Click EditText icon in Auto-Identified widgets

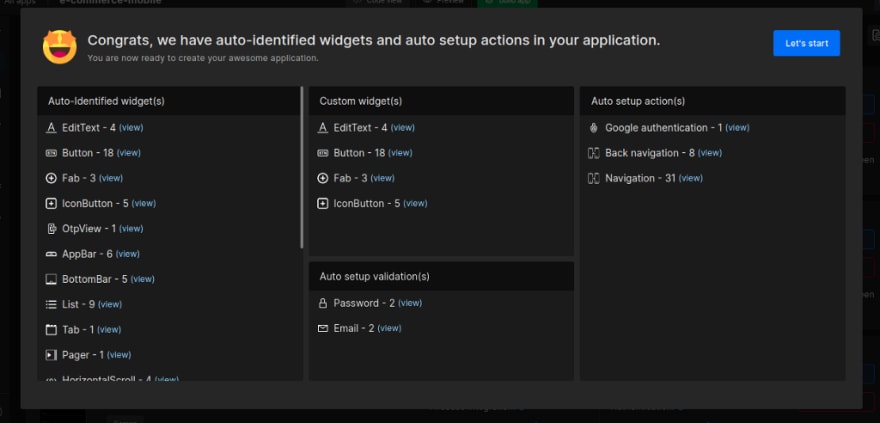point(51,128)
